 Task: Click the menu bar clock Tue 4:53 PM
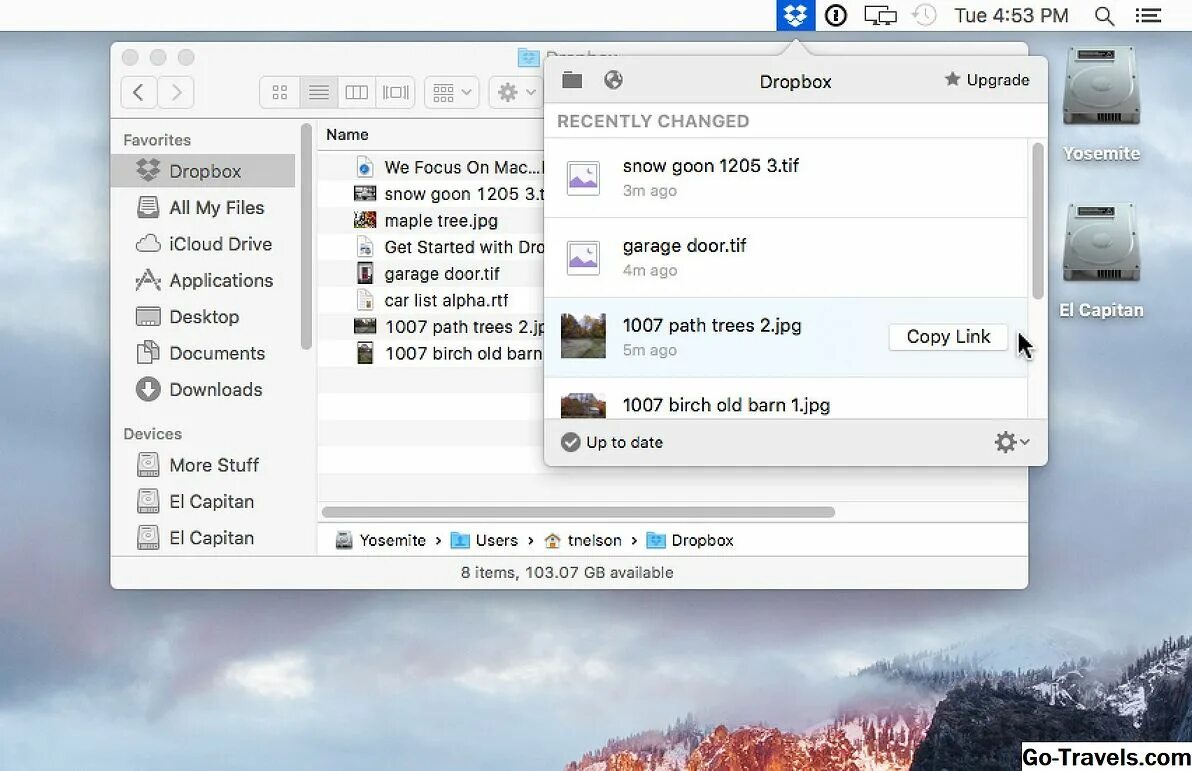coord(1011,15)
